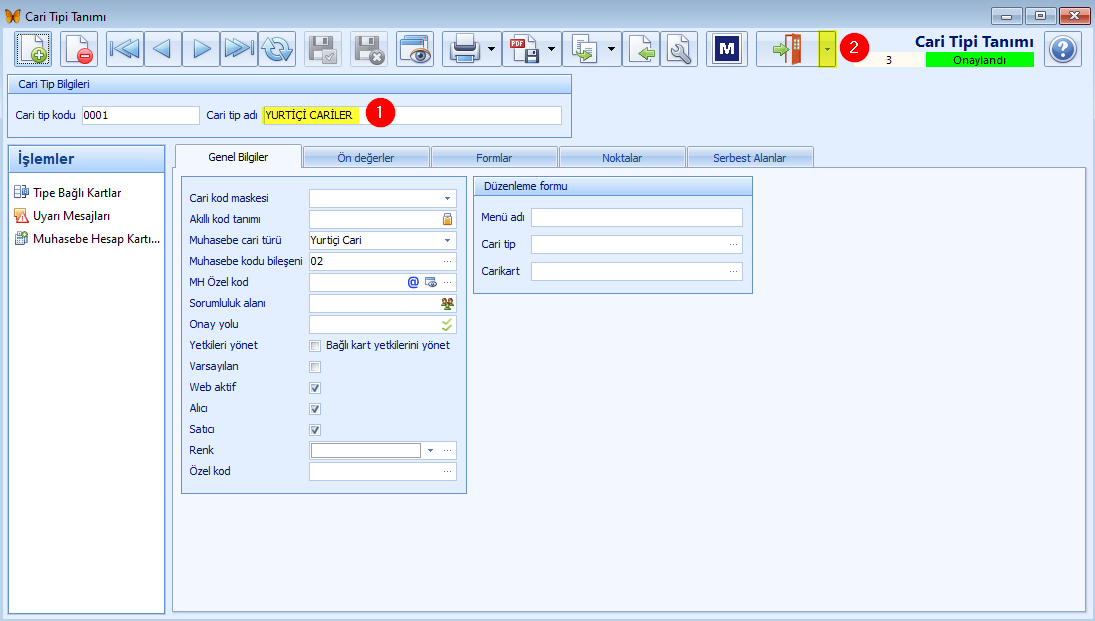Switch to the Ön değerler tab
1095x621 pixels.
(366, 158)
